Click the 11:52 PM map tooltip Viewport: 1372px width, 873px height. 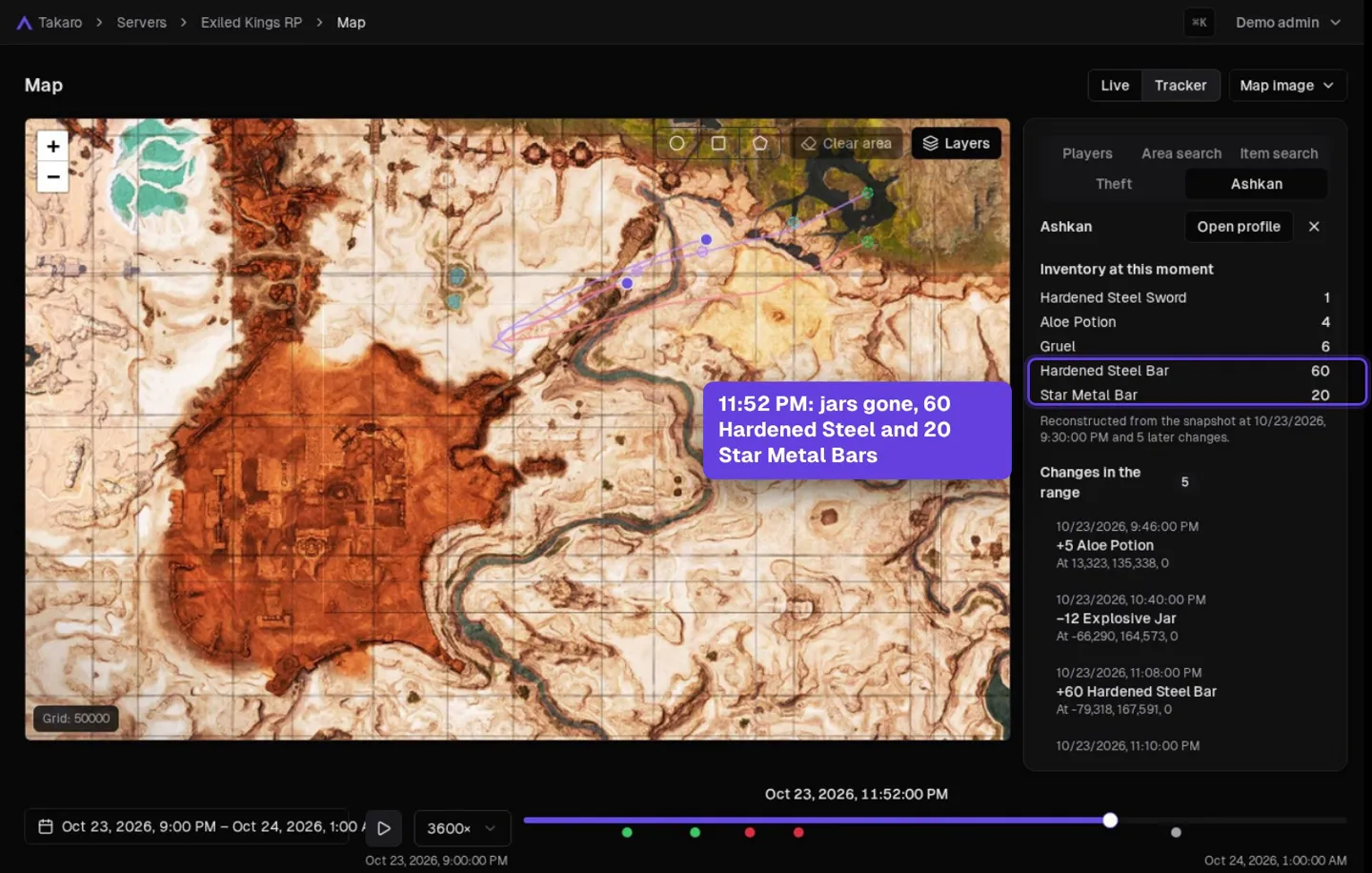[x=857, y=430]
